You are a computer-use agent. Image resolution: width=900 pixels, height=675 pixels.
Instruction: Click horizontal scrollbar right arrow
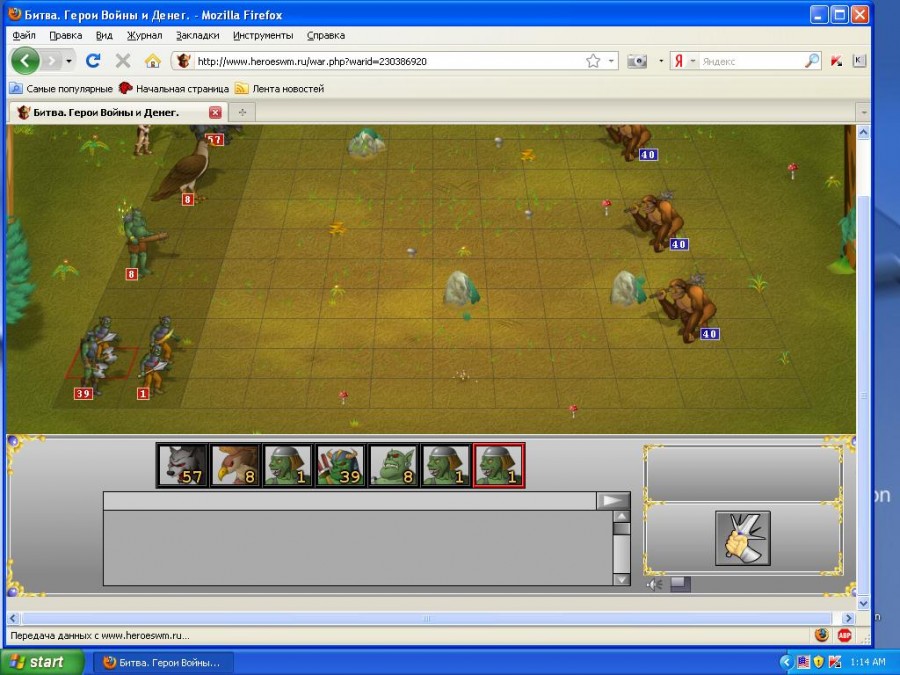pyautogui.click(x=848, y=618)
